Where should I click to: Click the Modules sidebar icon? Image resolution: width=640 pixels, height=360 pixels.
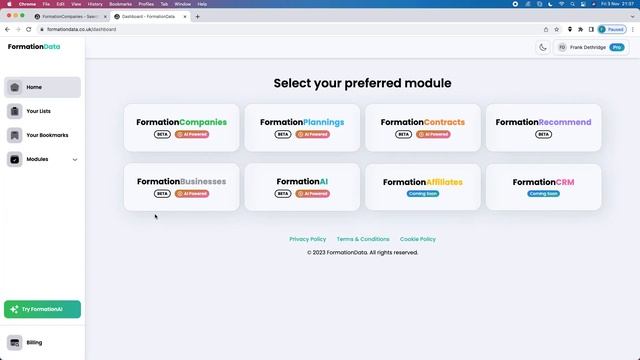pyautogui.click(x=15, y=159)
